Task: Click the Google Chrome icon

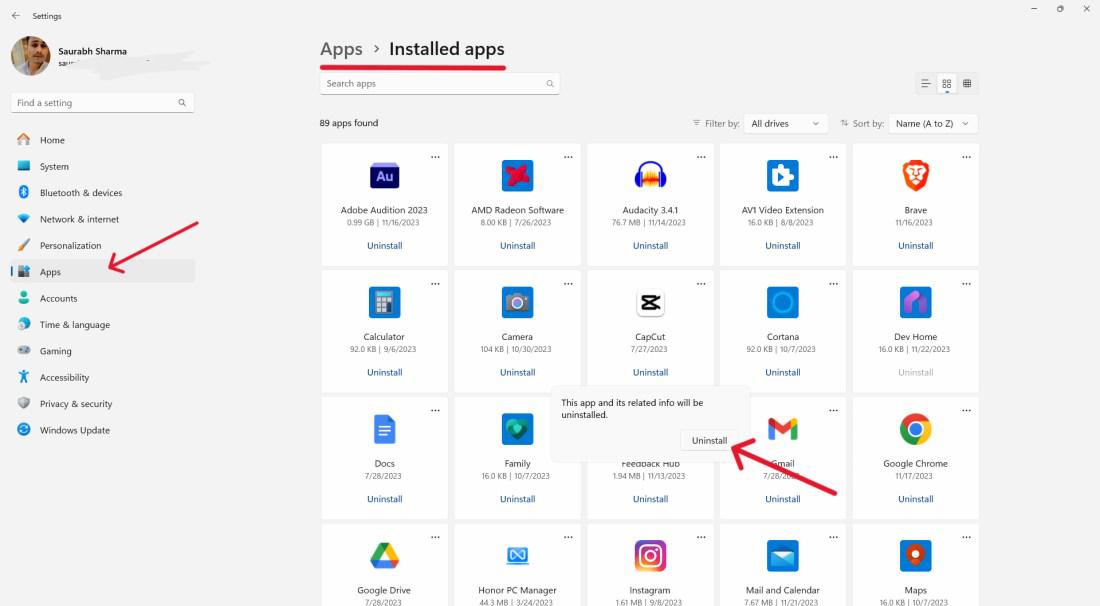Action: tap(915, 429)
